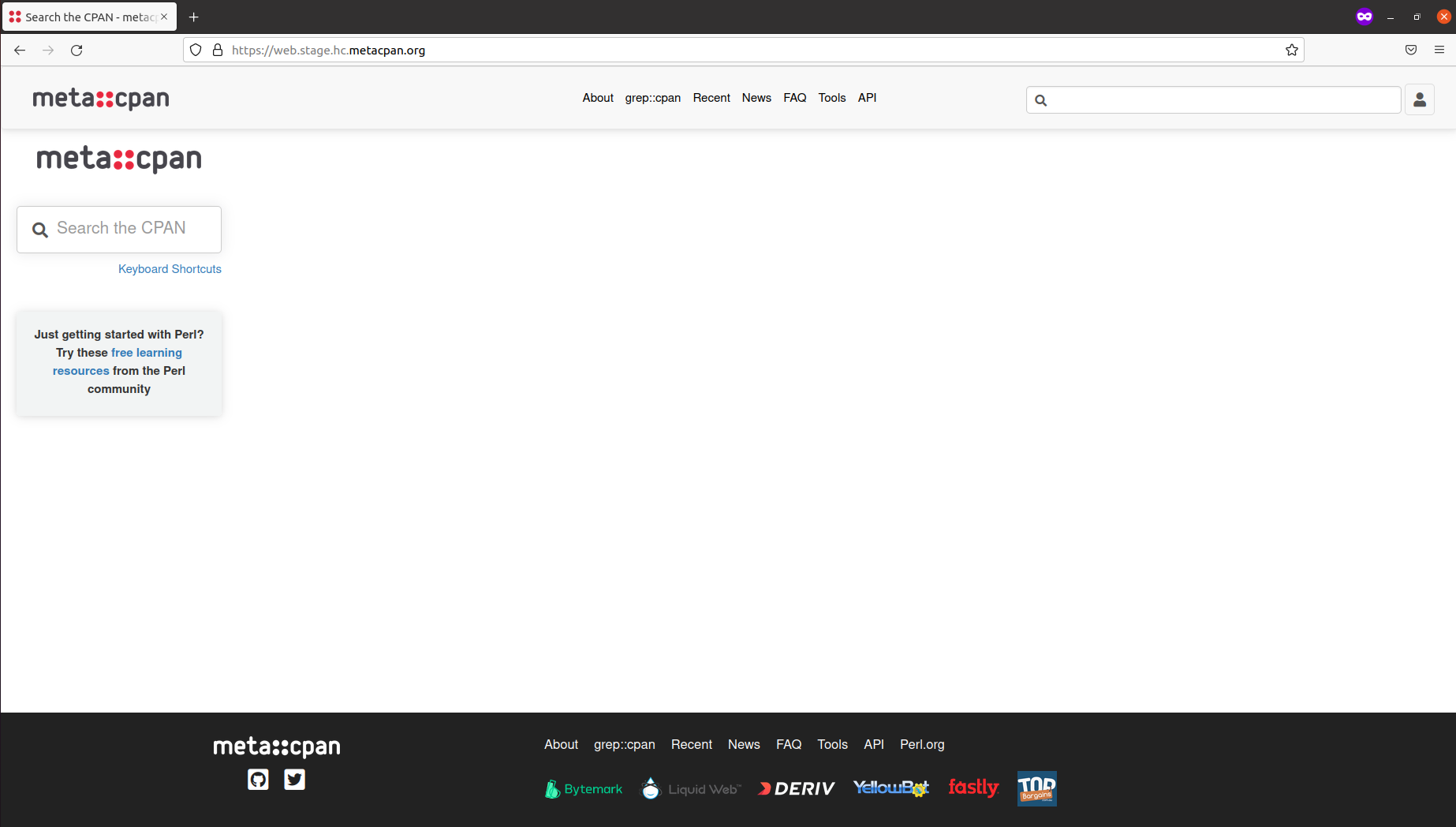Click the private browsing mask icon
This screenshot has width=1456, height=827.
(1365, 17)
